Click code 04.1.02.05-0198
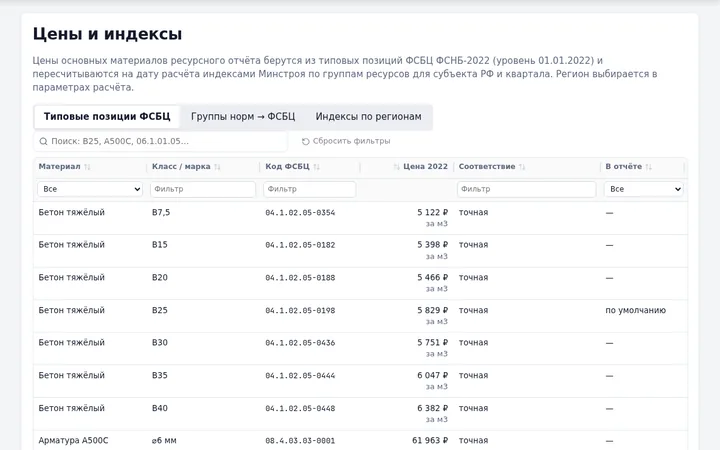Image resolution: width=720 pixels, height=450 pixels. click(300, 310)
